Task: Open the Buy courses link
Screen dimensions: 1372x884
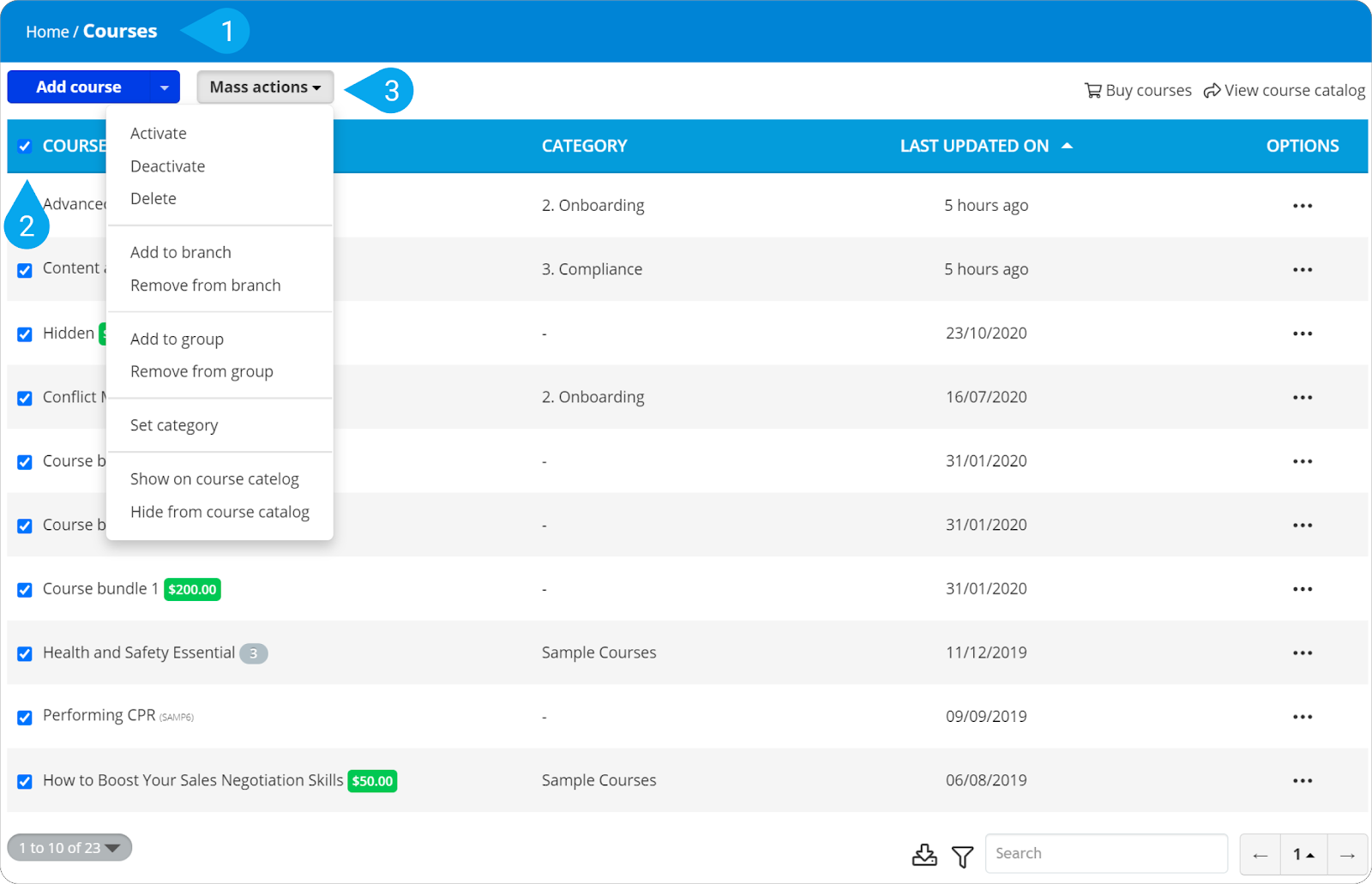Action: tap(1138, 90)
